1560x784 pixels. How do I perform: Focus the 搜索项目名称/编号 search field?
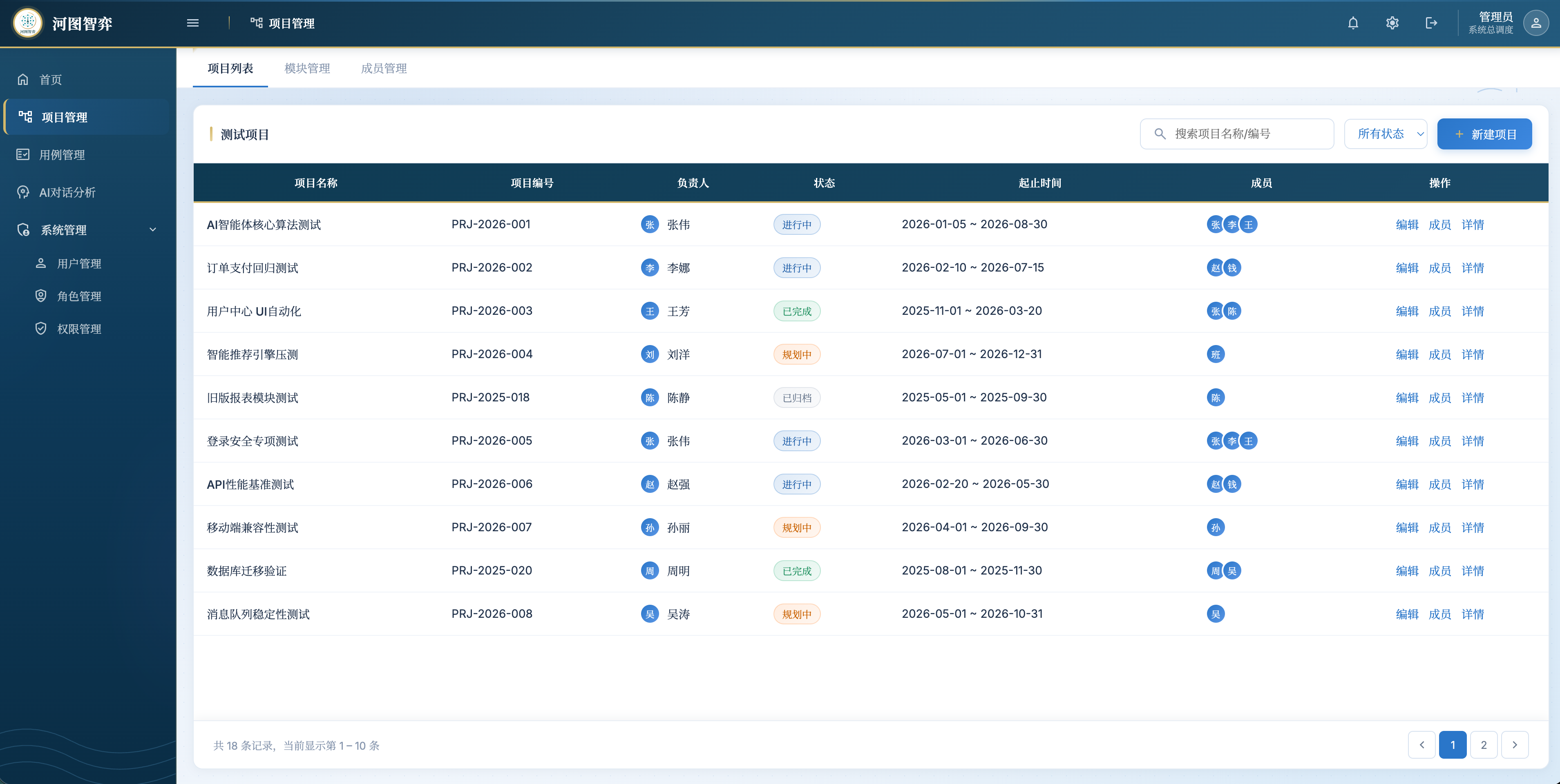click(1237, 134)
